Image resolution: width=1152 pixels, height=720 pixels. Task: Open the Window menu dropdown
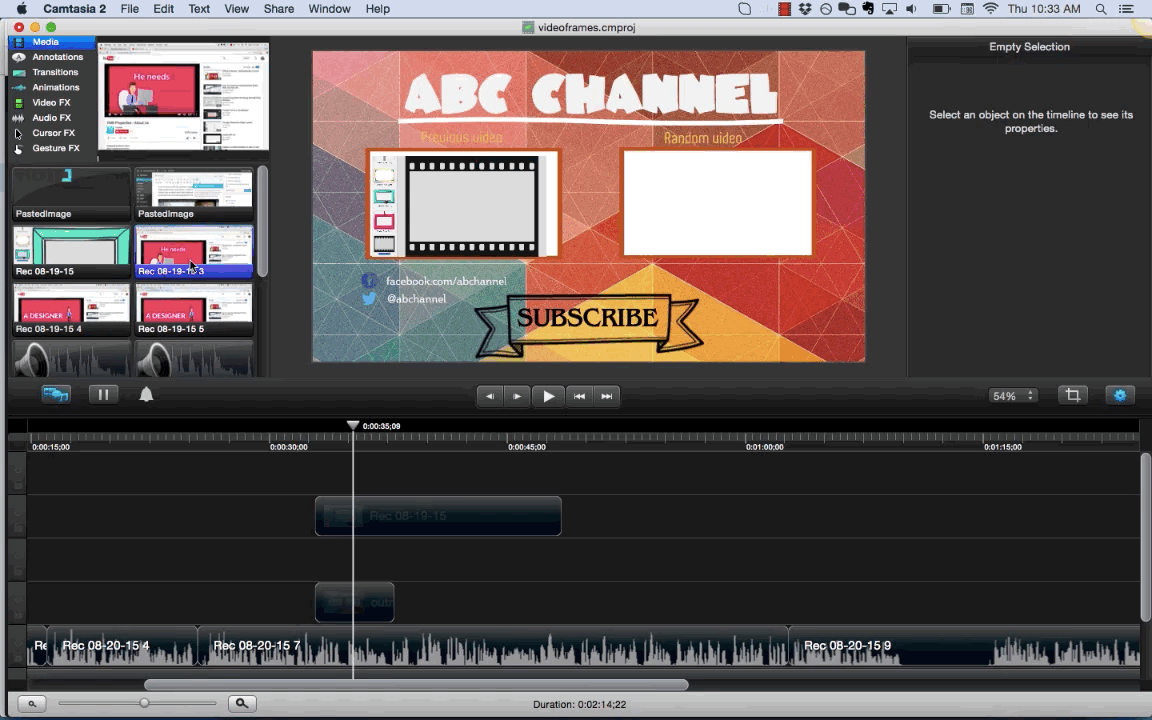pyautogui.click(x=329, y=9)
